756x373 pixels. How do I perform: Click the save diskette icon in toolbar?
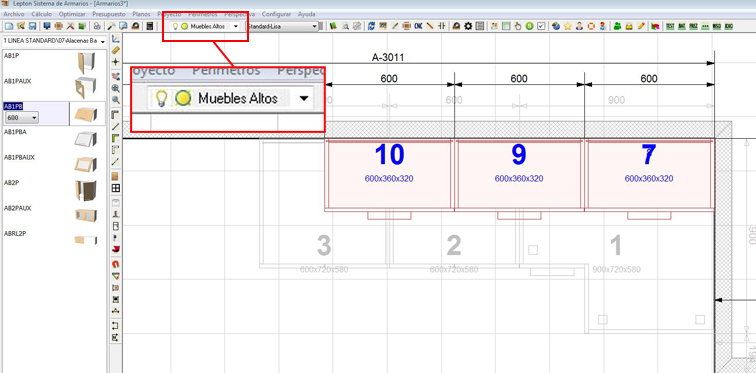tap(32, 26)
